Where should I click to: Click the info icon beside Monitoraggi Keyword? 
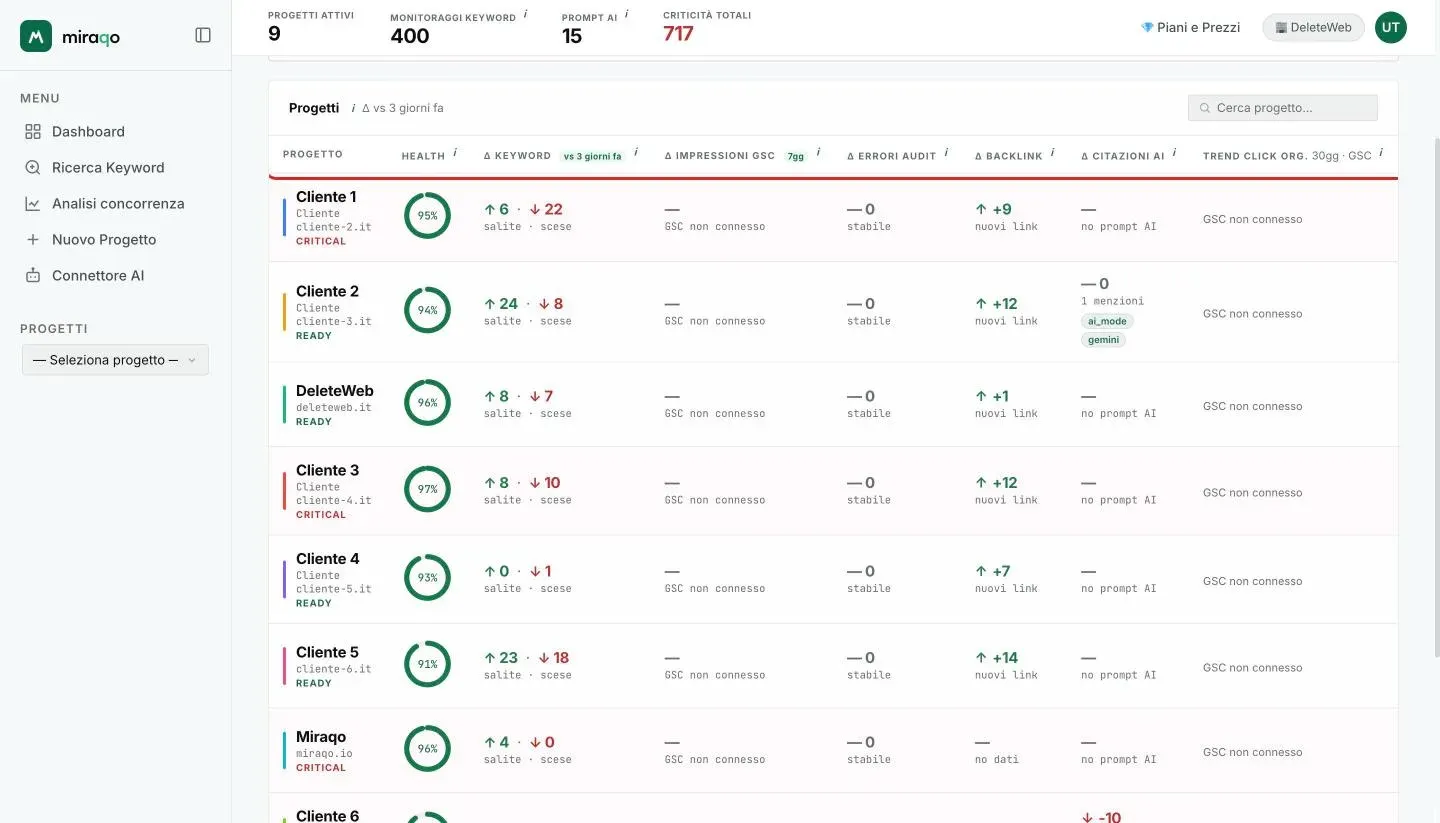pyautogui.click(x=526, y=15)
